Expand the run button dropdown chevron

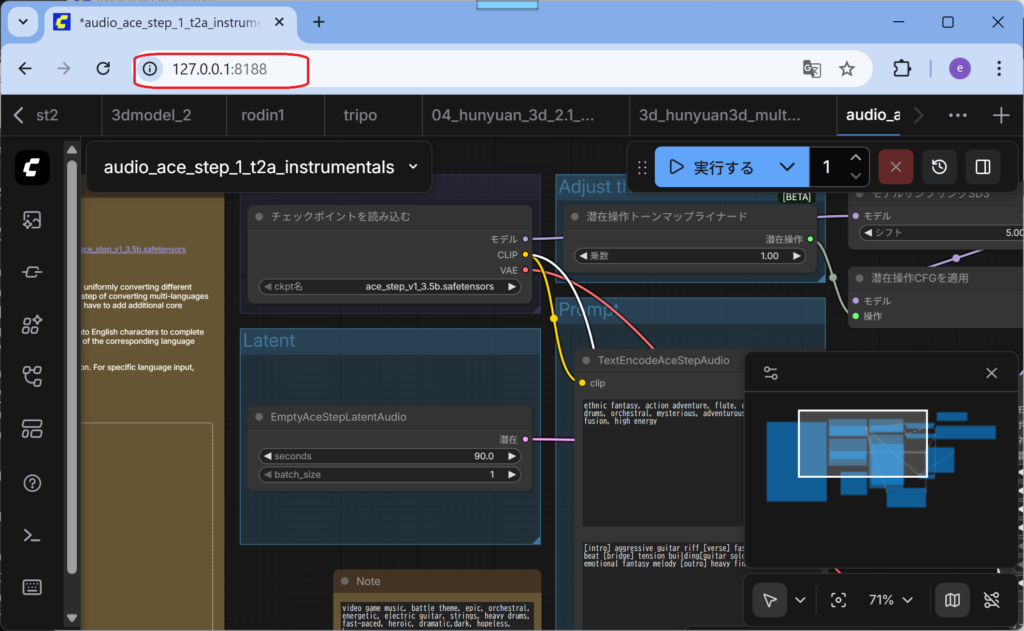coord(787,167)
